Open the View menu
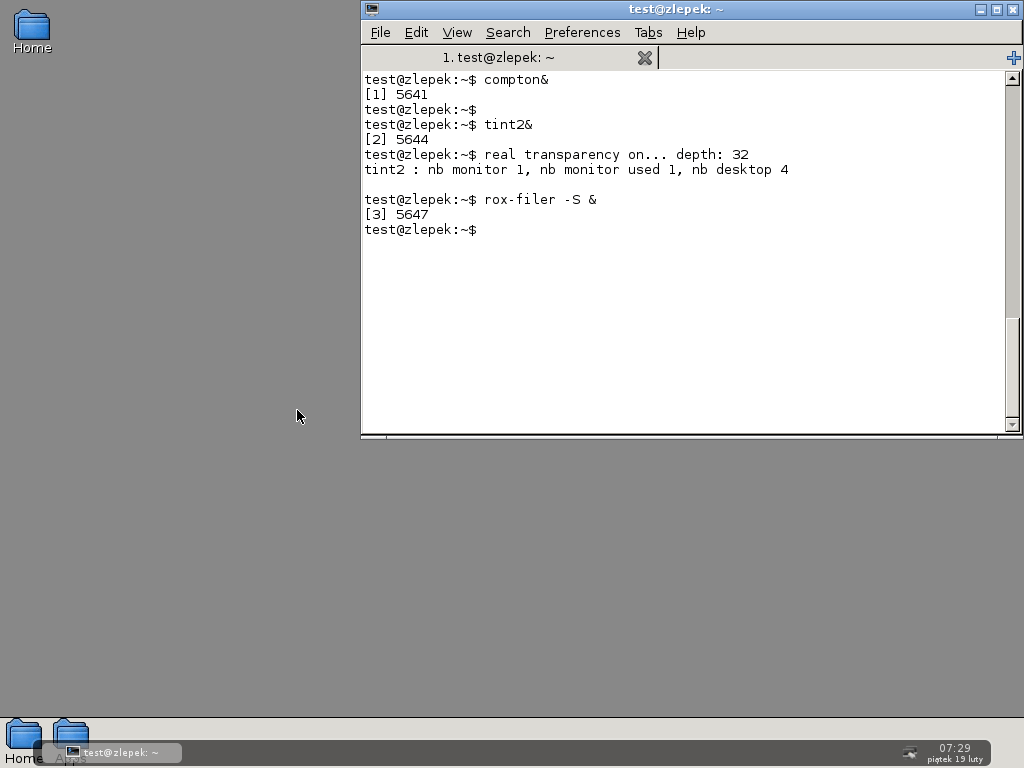 point(457,33)
